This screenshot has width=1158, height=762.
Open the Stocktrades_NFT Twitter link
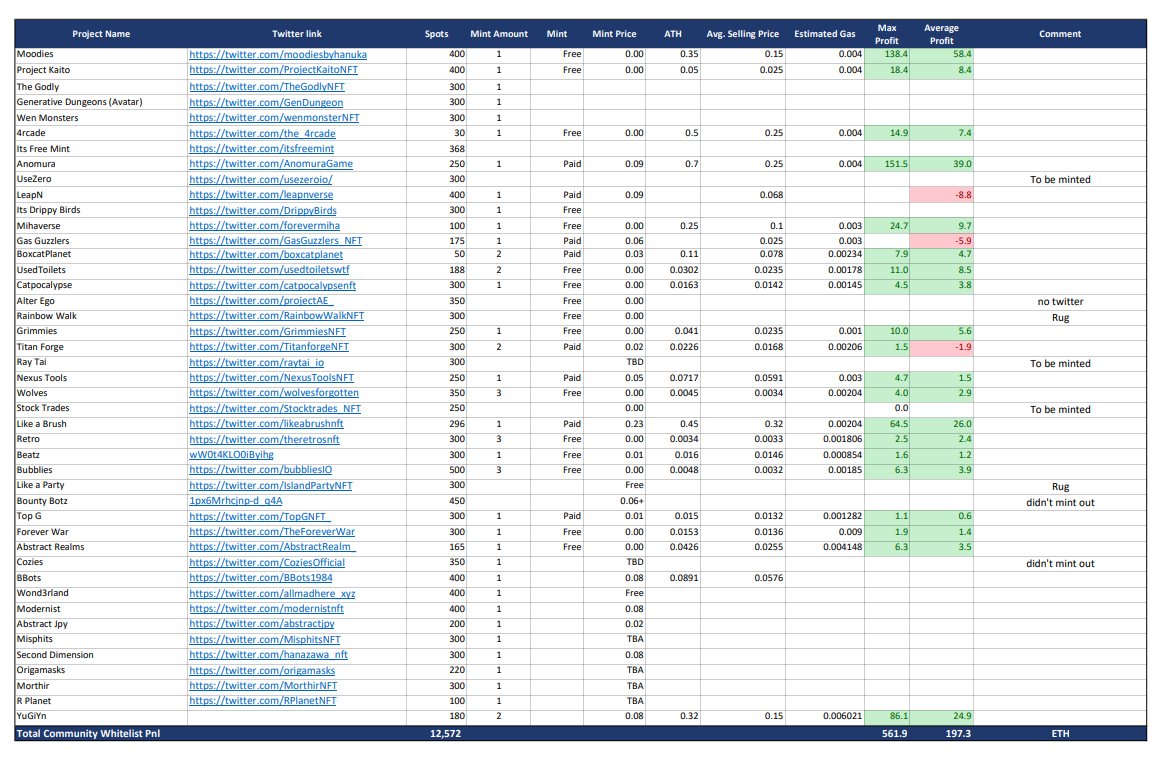[x=275, y=409]
